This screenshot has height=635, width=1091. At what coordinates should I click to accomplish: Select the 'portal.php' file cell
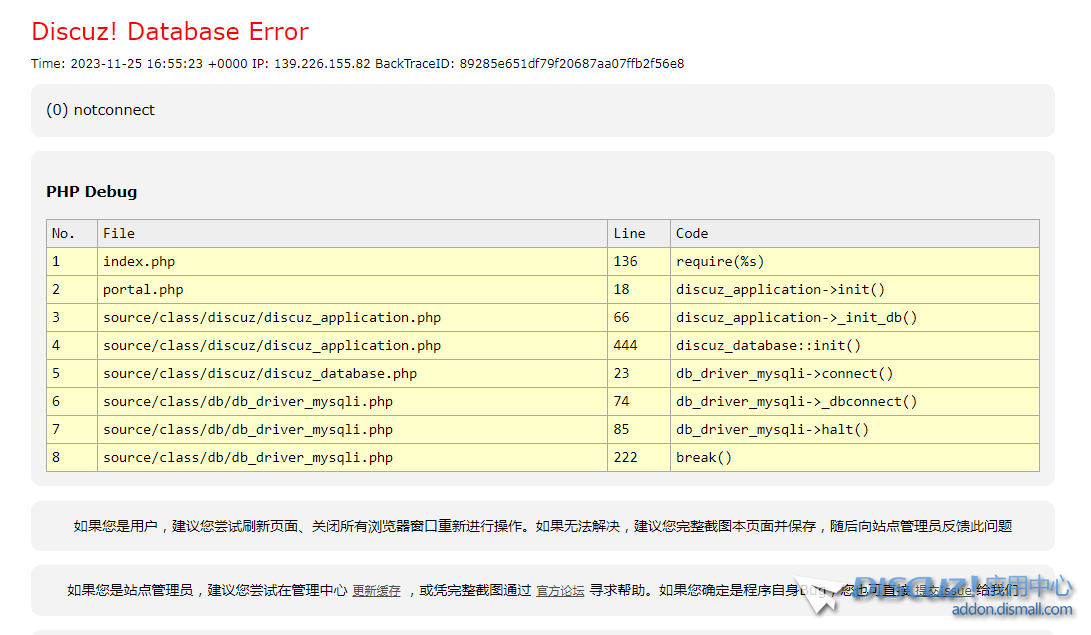coord(352,289)
